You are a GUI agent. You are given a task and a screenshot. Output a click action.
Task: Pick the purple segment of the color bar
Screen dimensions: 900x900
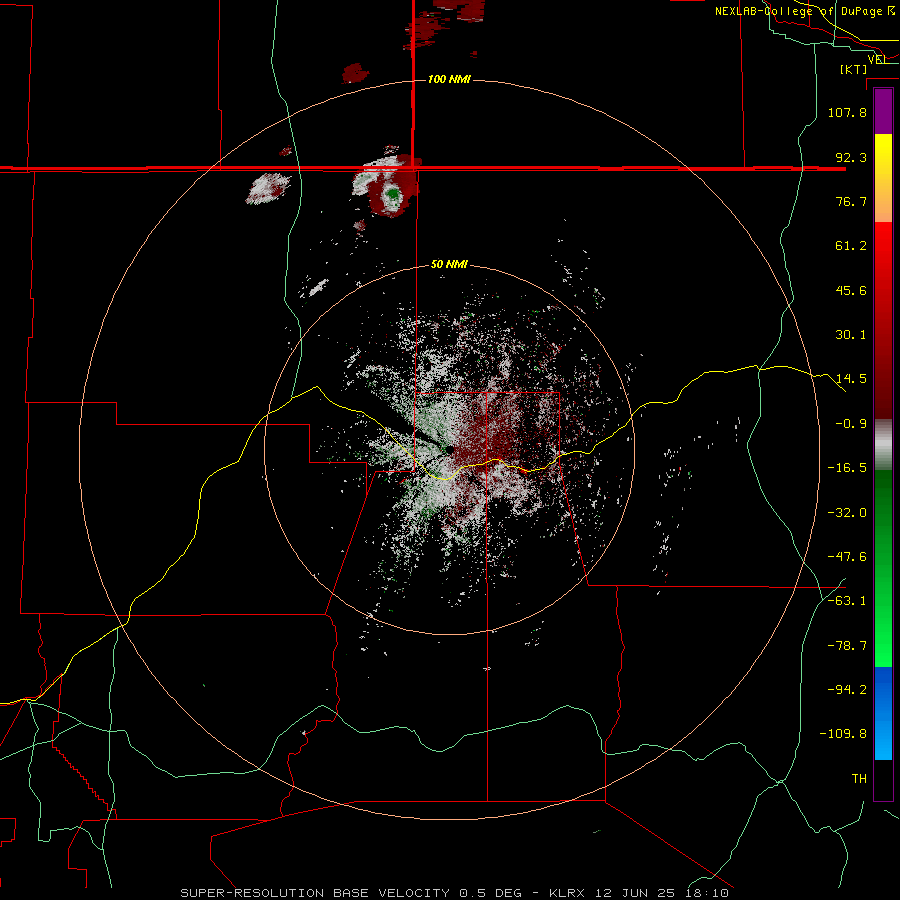click(x=883, y=111)
